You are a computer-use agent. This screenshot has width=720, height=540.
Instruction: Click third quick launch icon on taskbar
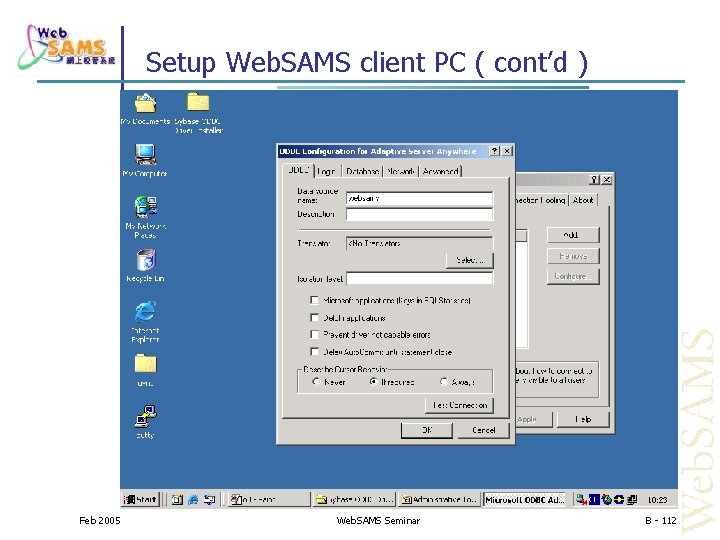coord(209,500)
